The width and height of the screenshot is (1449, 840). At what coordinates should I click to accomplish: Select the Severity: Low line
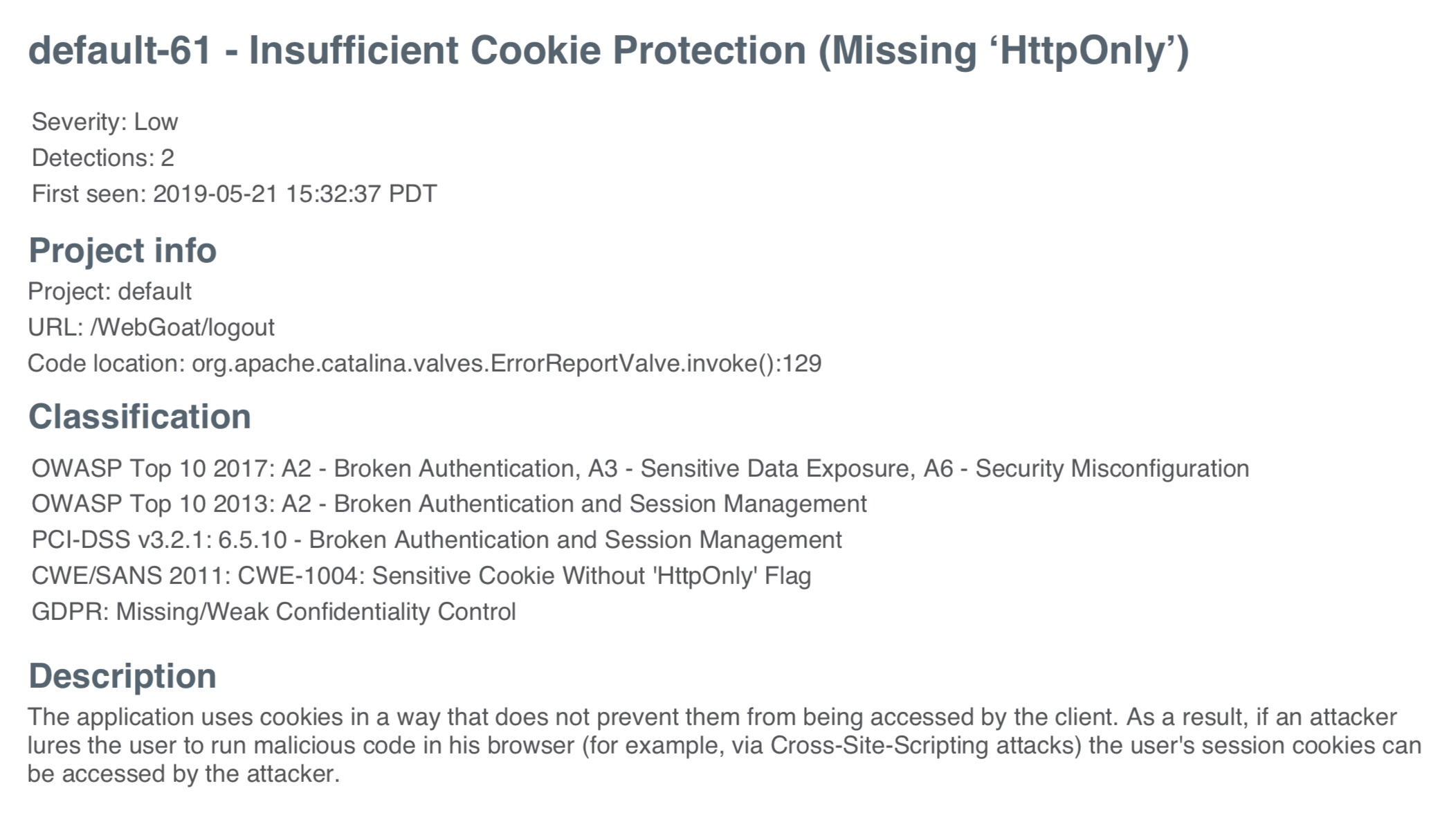[104, 122]
